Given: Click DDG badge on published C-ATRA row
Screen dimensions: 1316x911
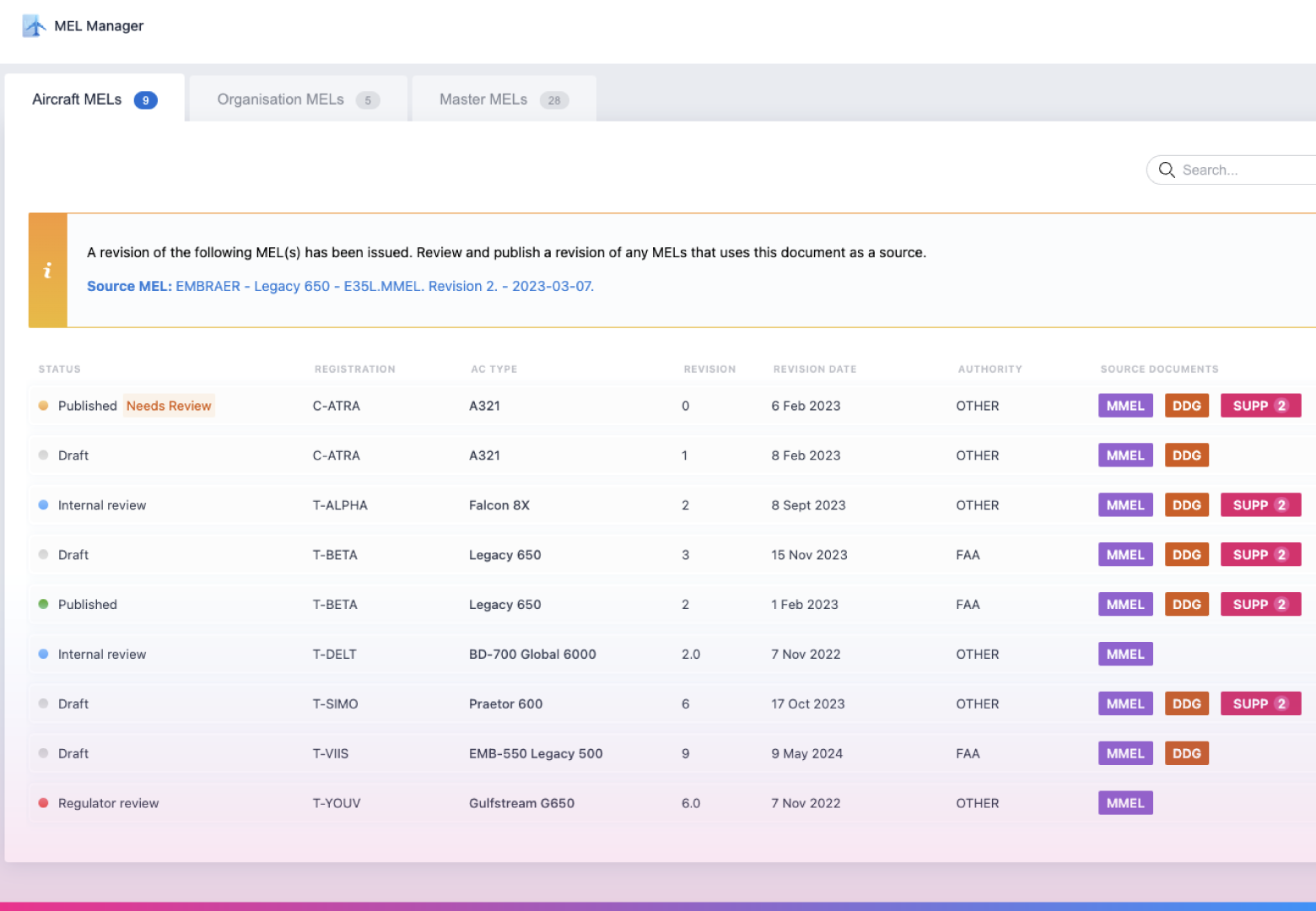Looking at the screenshot, I should pyautogui.click(x=1186, y=406).
